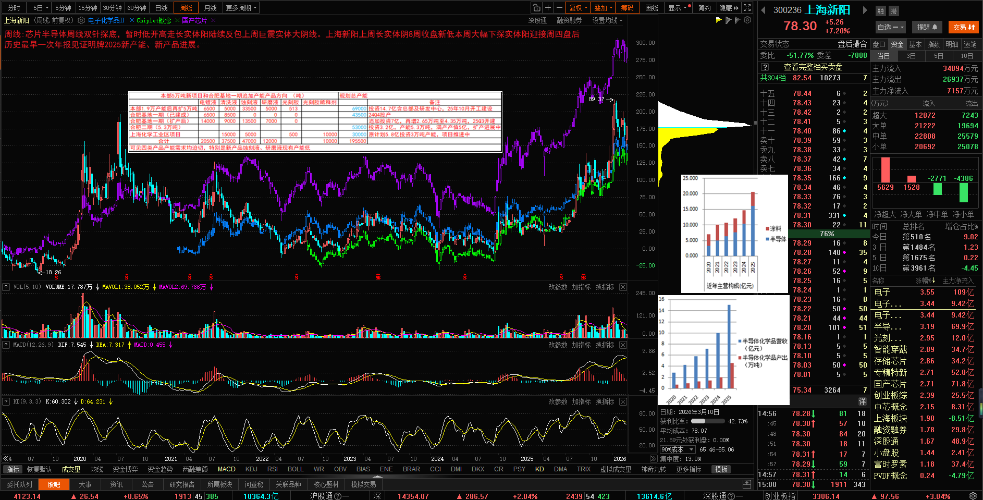Image resolution: width=983 pixels, height=500 pixels.
Task: Open the 叠加 overlay dropdown
Action: tap(602, 8)
